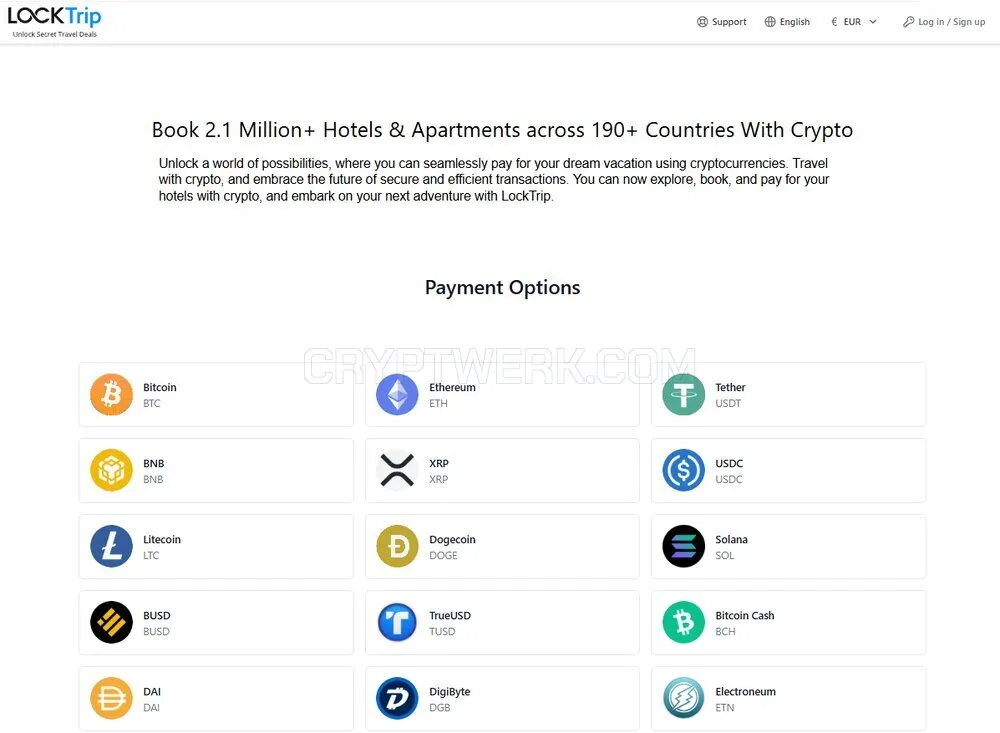Screen dimensions: 1000x733
Task: Click the TrueUSD blue T icon
Action: [x=397, y=623]
